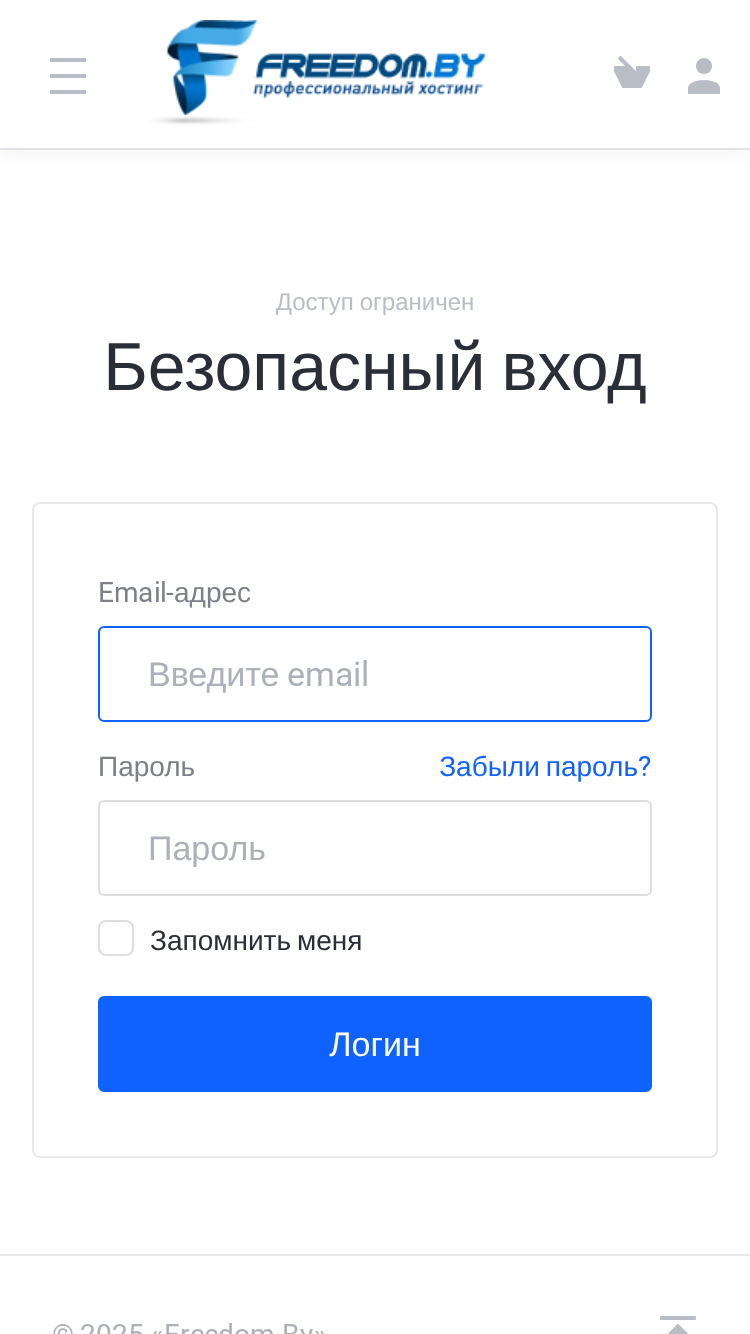Click the user account profile icon
The height and width of the screenshot is (1334, 750).
click(704, 76)
